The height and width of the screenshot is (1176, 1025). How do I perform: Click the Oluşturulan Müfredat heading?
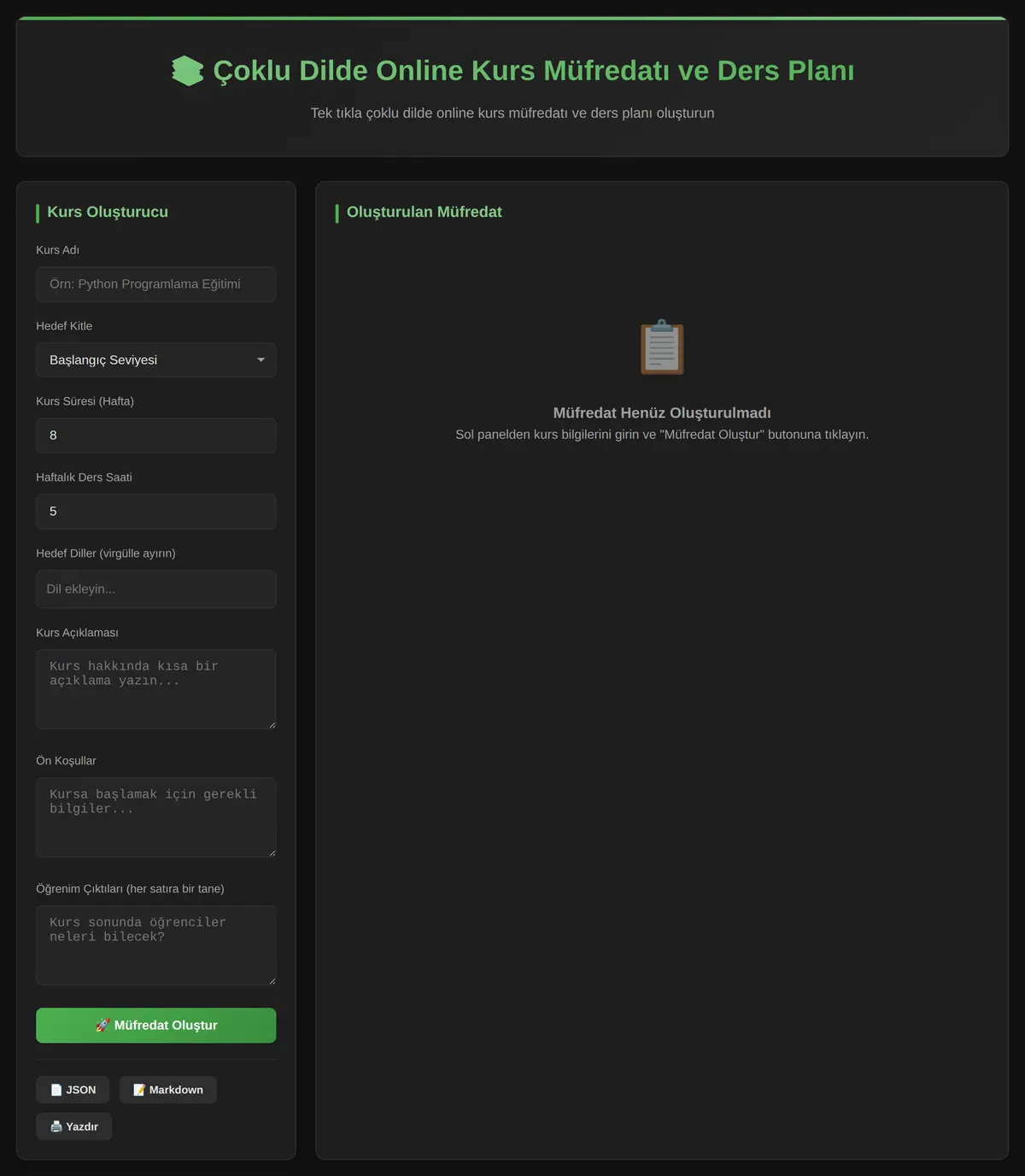pyautogui.click(x=424, y=212)
